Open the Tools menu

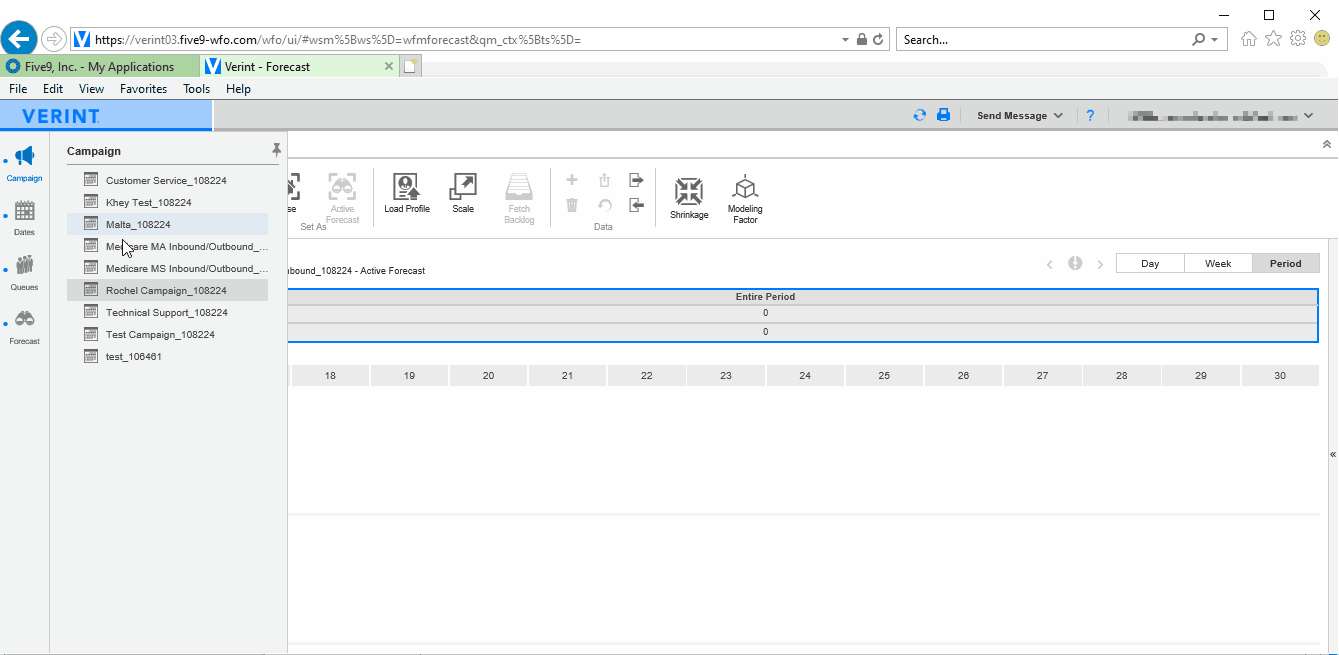tap(197, 89)
